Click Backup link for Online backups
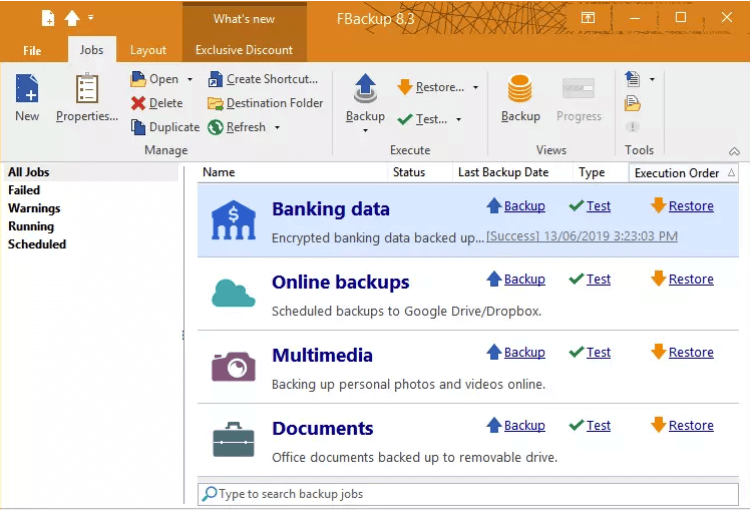The width and height of the screenshot is (750, 510). (524, 279)
